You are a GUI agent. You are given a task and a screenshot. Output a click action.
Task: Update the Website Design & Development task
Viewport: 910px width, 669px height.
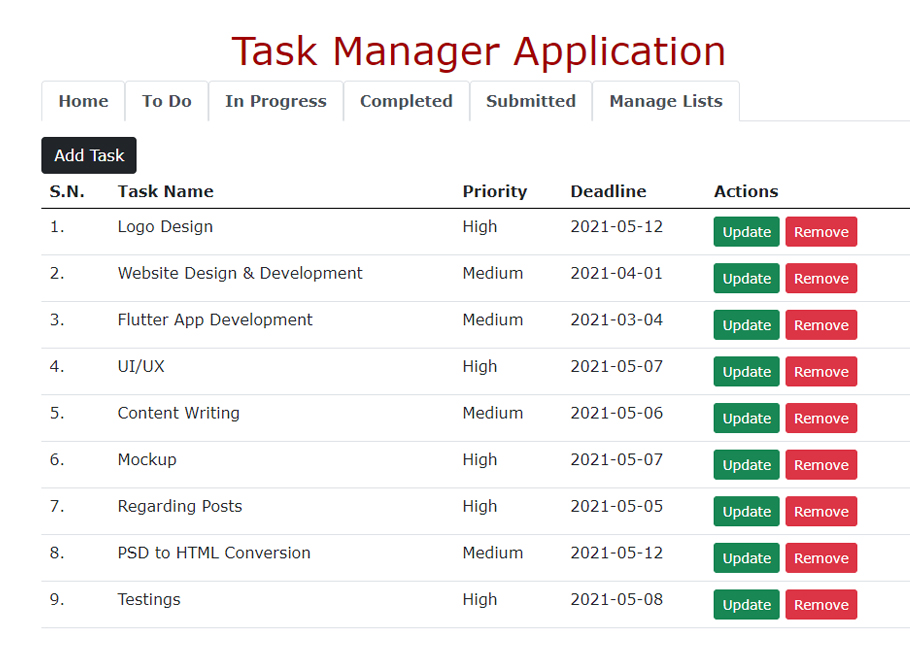(746, 278)
